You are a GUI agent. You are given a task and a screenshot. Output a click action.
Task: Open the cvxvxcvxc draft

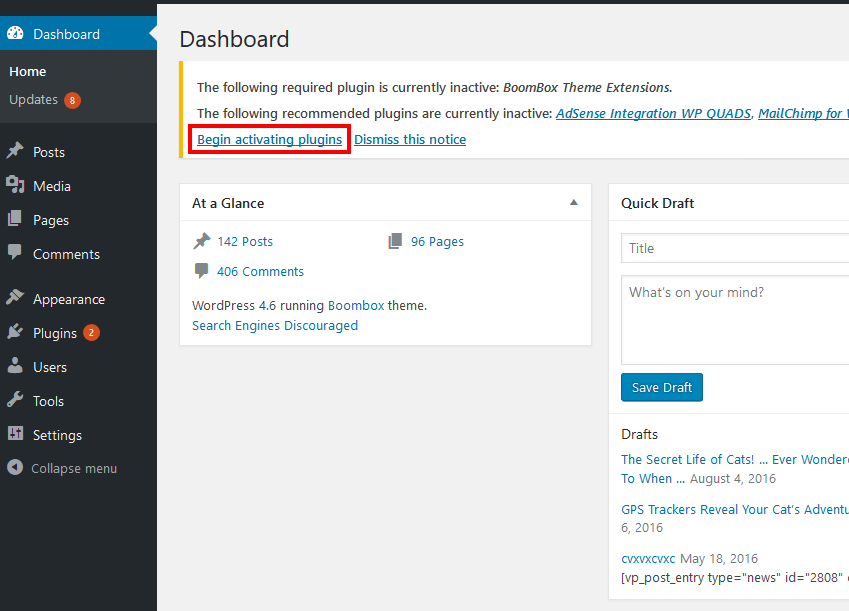[648, 558]
